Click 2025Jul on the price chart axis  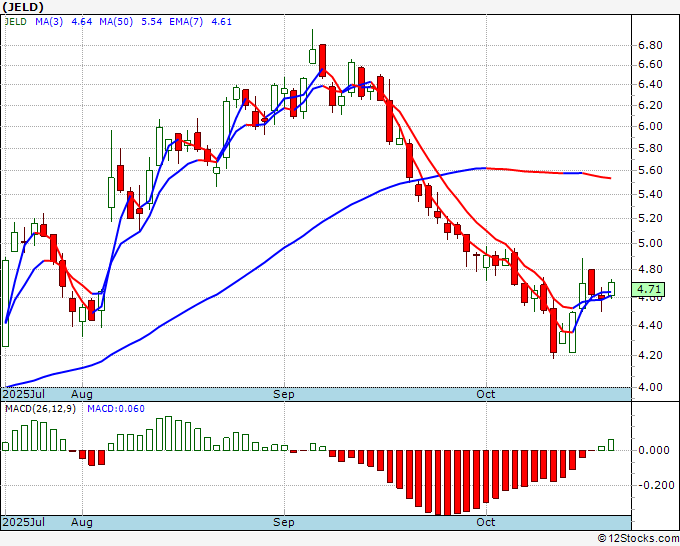pyautogui.click(x=23, y=394)
